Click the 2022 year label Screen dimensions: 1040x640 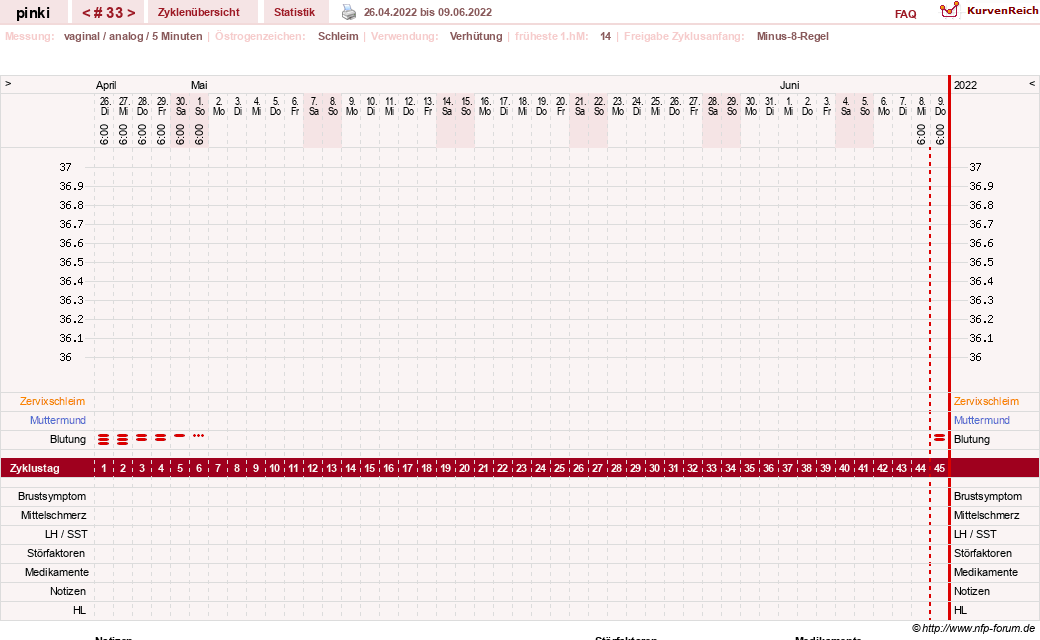[x=965, y=85]
